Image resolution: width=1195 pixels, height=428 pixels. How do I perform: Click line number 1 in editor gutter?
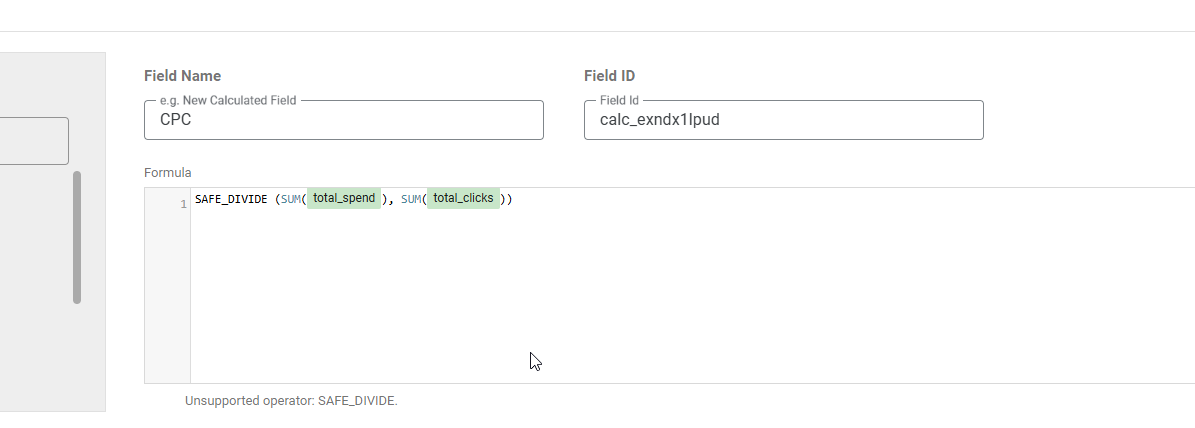[184, 204]
